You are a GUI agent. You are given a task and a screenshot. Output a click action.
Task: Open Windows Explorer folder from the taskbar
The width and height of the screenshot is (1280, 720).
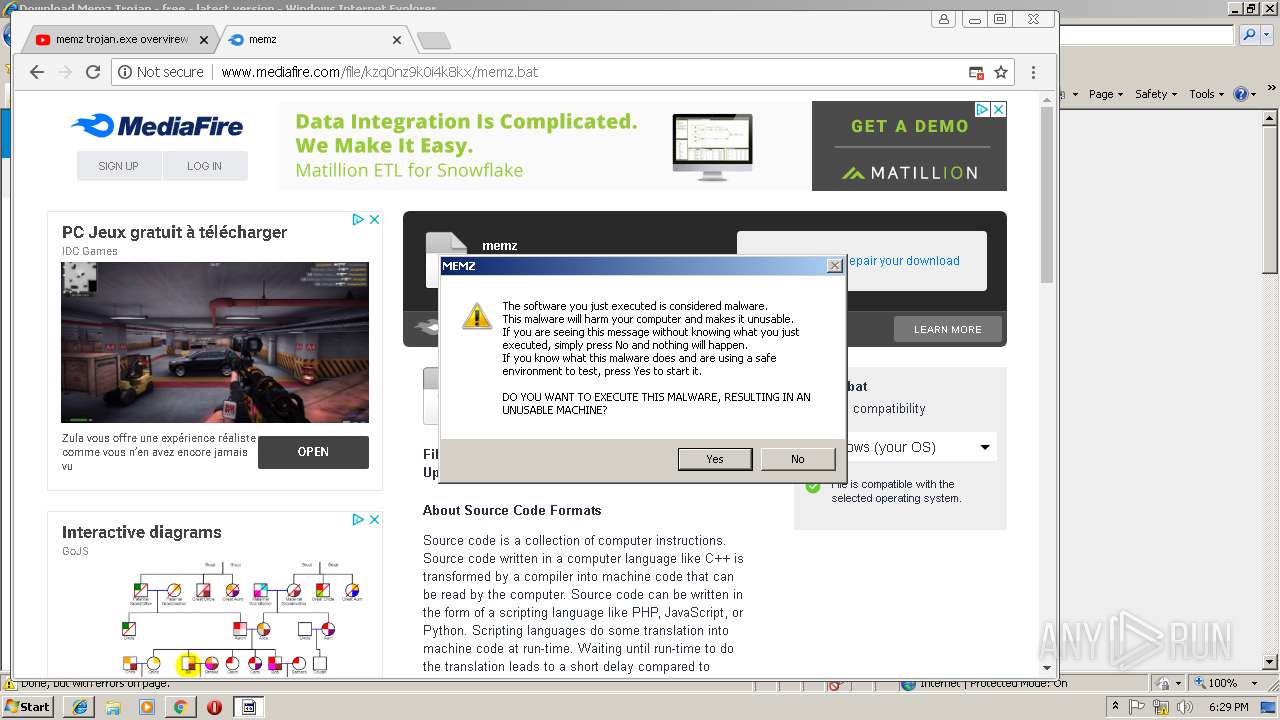(x=113, y=707)
